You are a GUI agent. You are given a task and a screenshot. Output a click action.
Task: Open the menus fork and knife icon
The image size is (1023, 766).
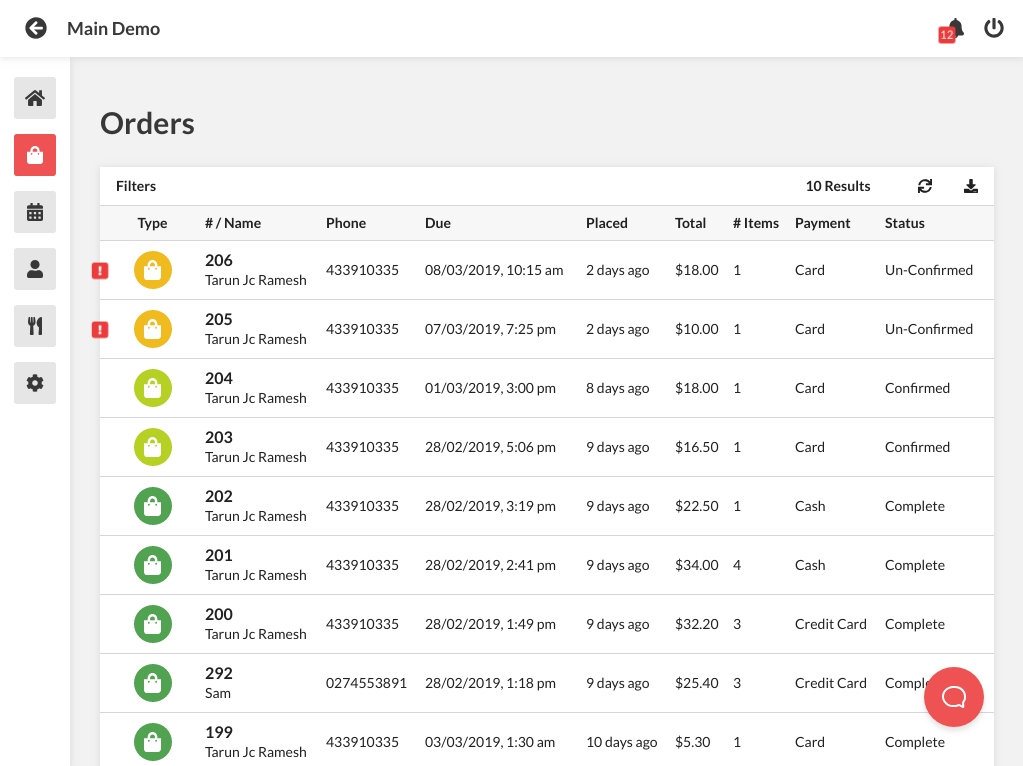(x=35, y=326)
